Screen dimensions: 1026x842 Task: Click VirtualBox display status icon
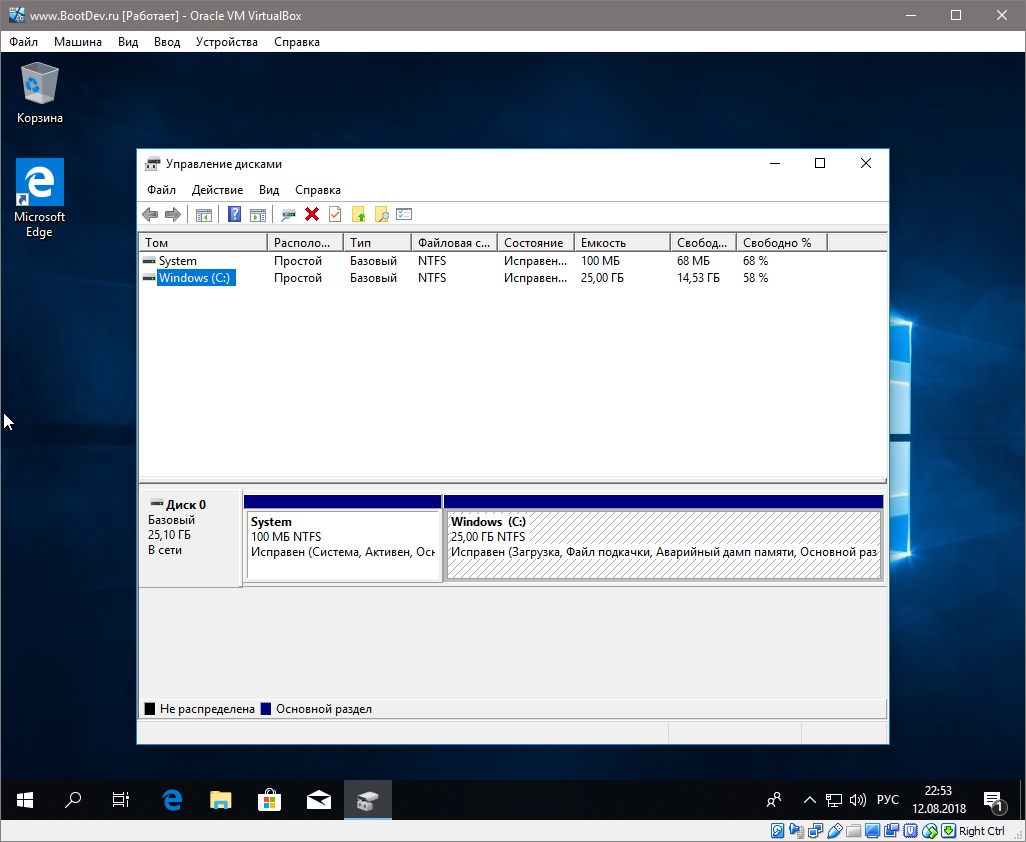tap(872, 831)
